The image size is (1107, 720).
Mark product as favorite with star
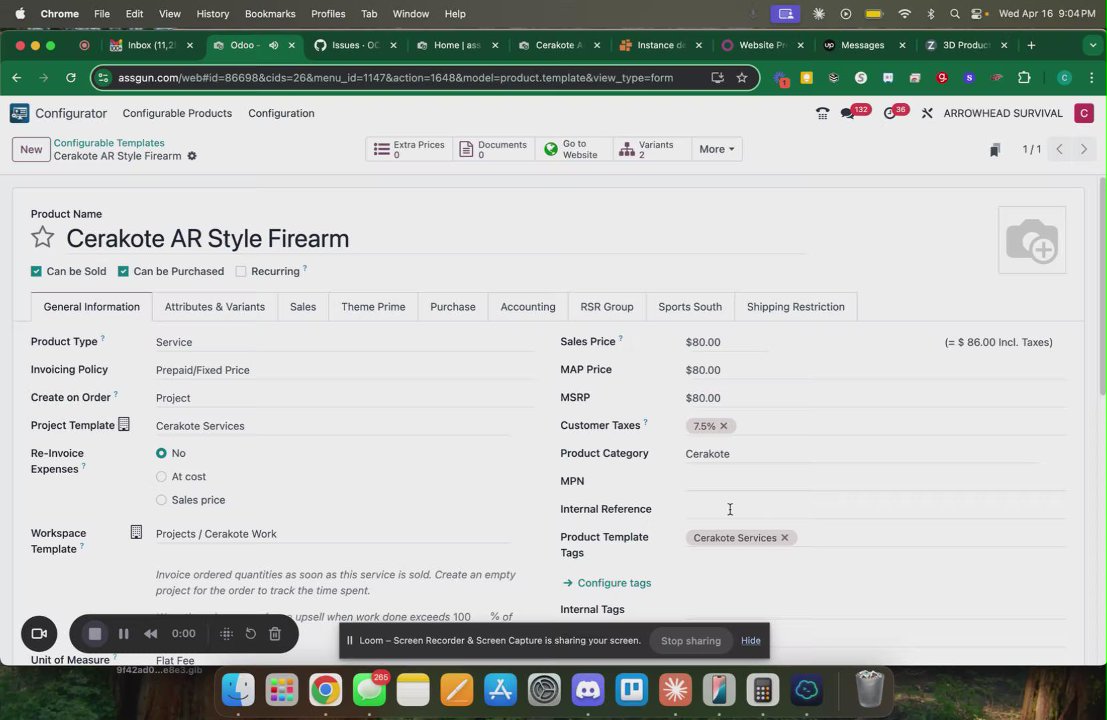(x=42, y=237)
